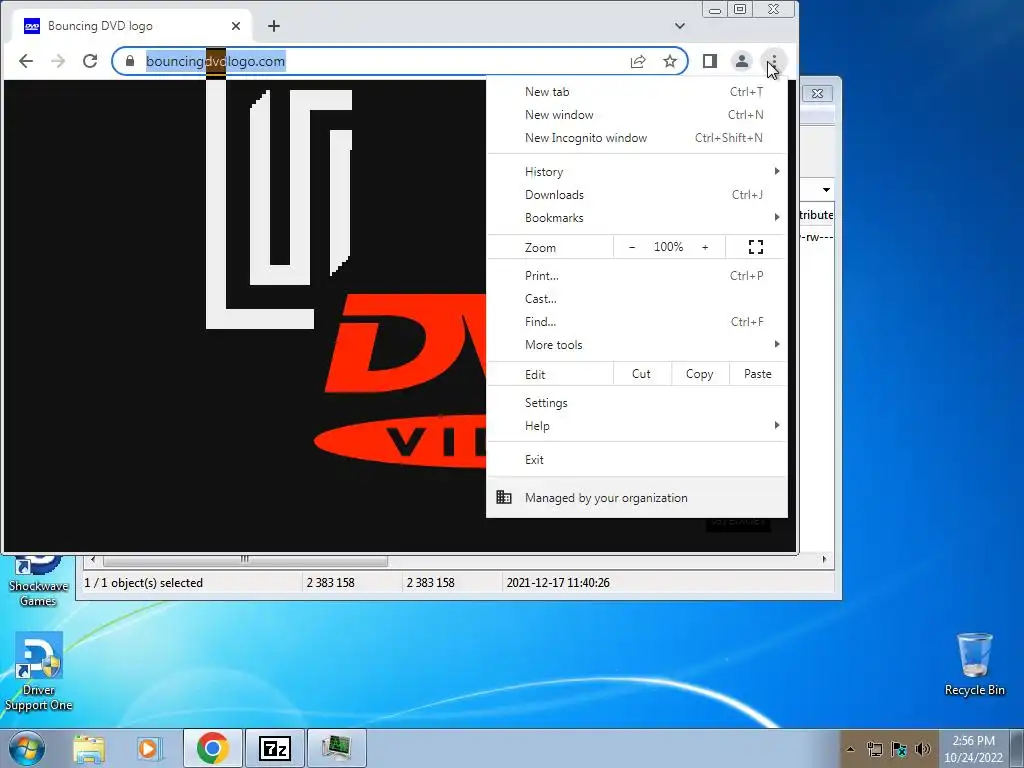
Task: Click the '1 / 1 object(s) selected' status text
Action: (x=144, y=583)
